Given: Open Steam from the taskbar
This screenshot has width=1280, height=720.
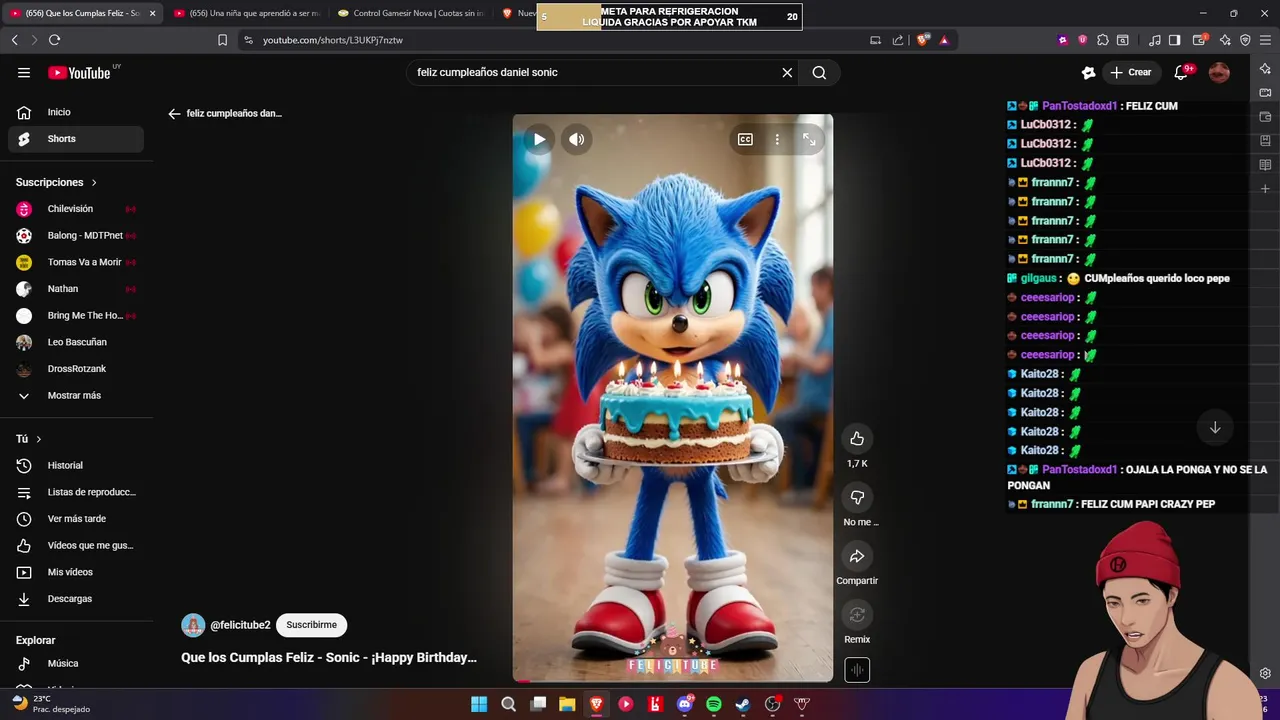Looking at the screenshot, I should [743, 704].
